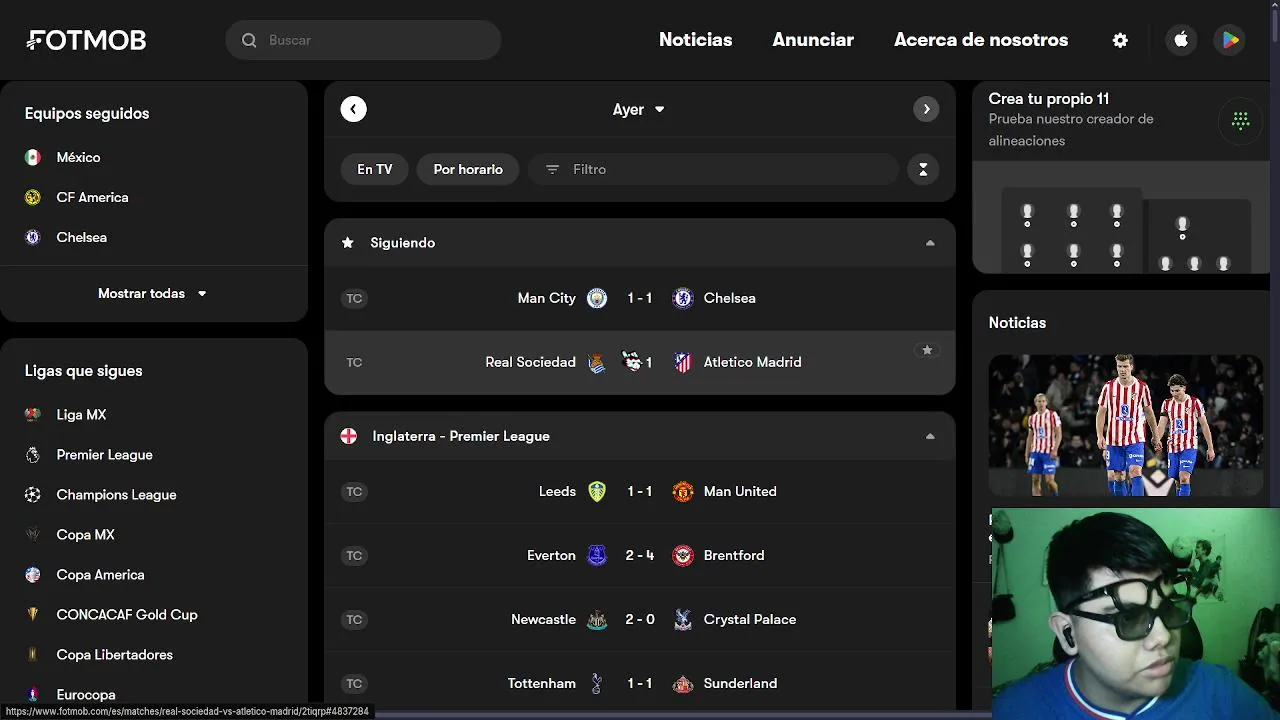Toggle the En TV filter
This screenshot has height=720, width=1280.
click(x=374, y=170)
